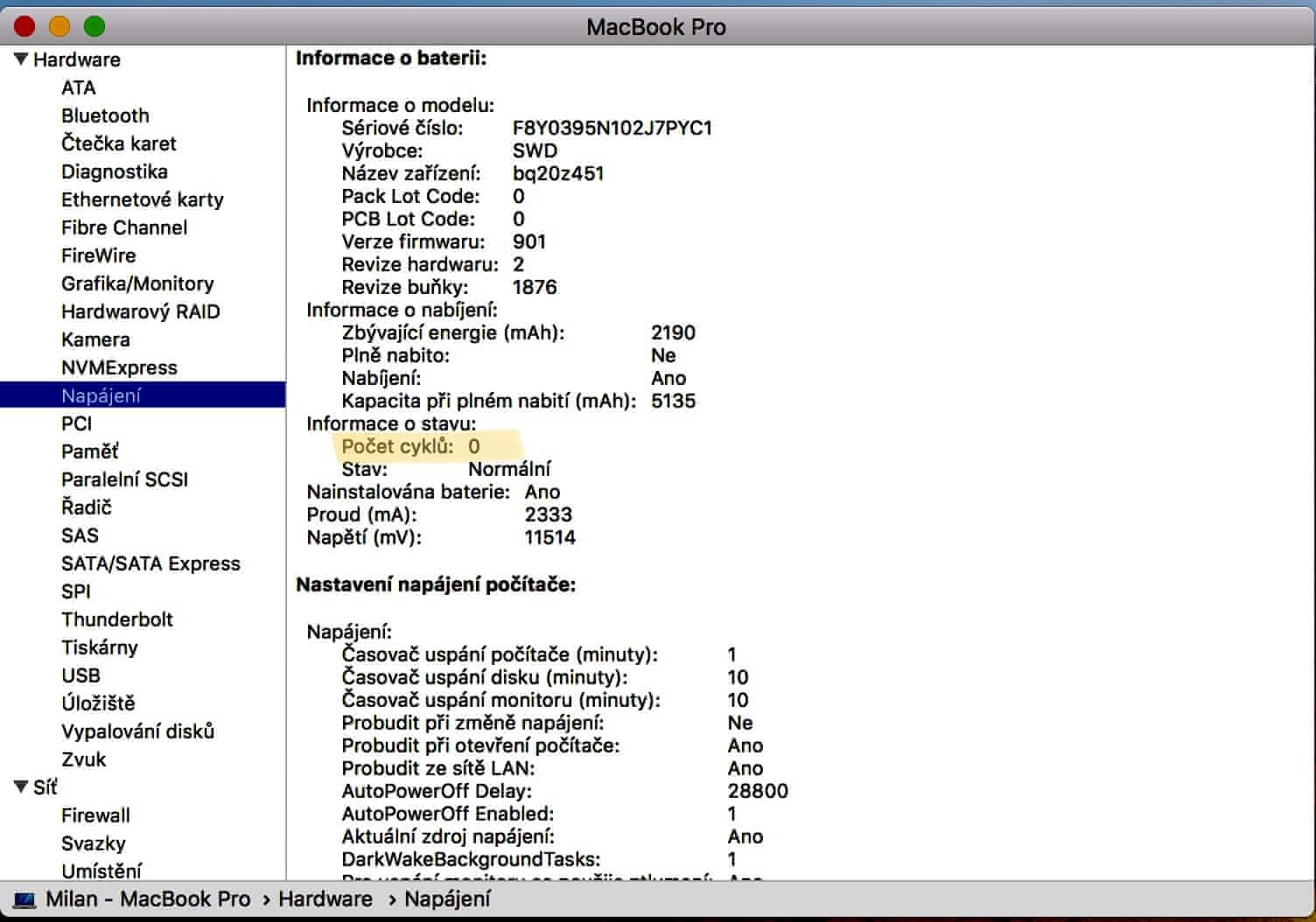The image size is (1316, 922).
Task: Minimize the window with yellow button
Action: pyautogui.click(x=59, y=27)
